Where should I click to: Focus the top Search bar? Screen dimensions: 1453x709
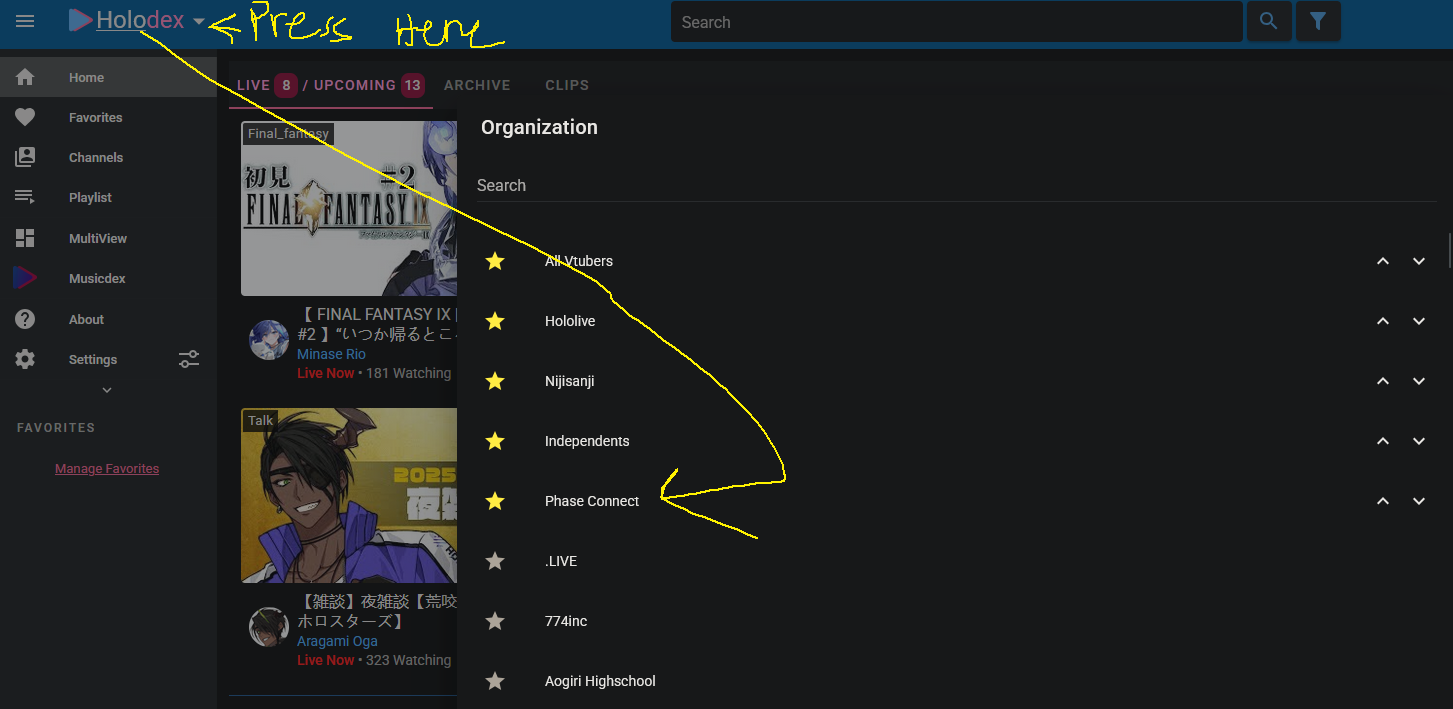[x=957, y=22]
